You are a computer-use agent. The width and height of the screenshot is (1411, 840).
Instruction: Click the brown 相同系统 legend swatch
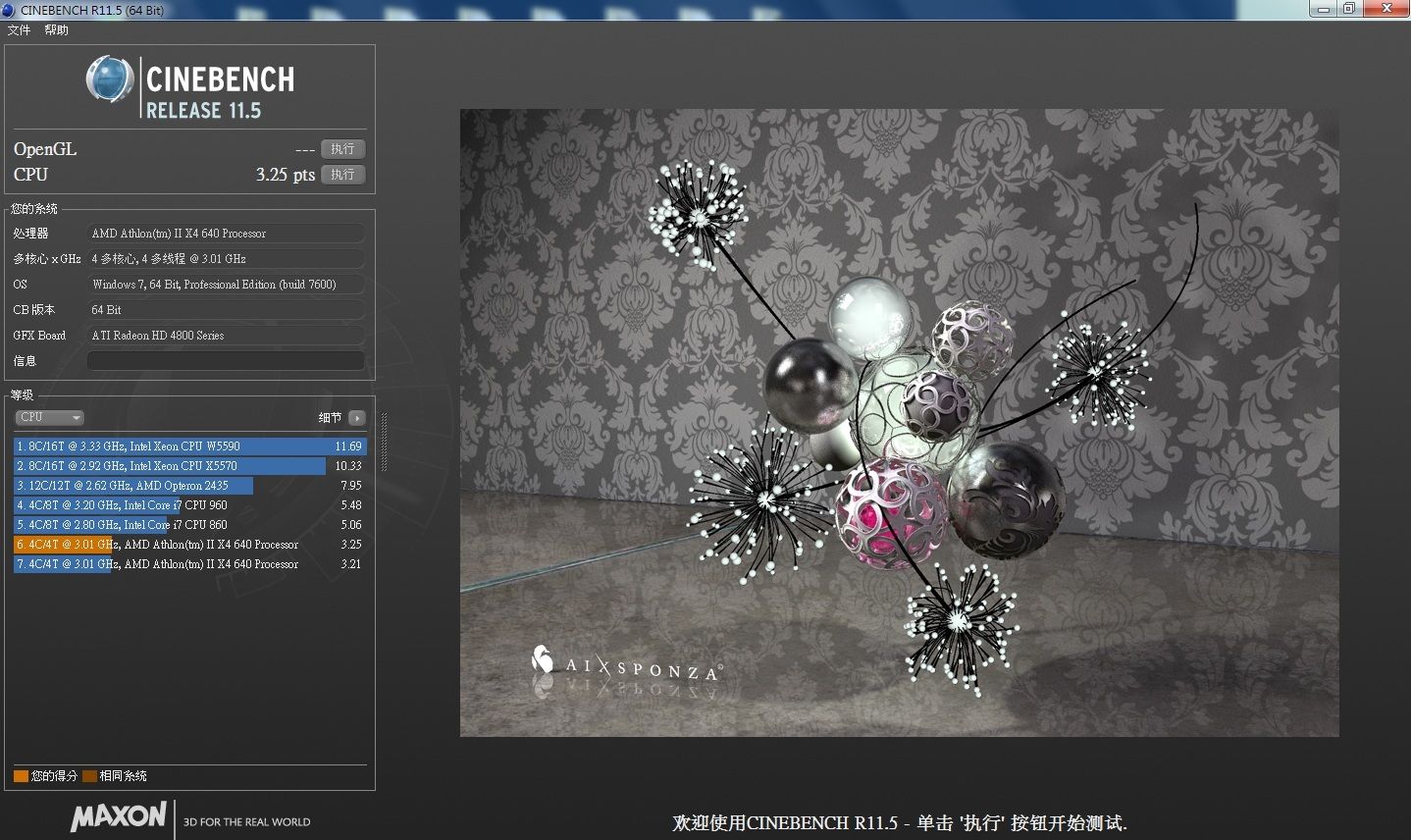coord(89,776)
